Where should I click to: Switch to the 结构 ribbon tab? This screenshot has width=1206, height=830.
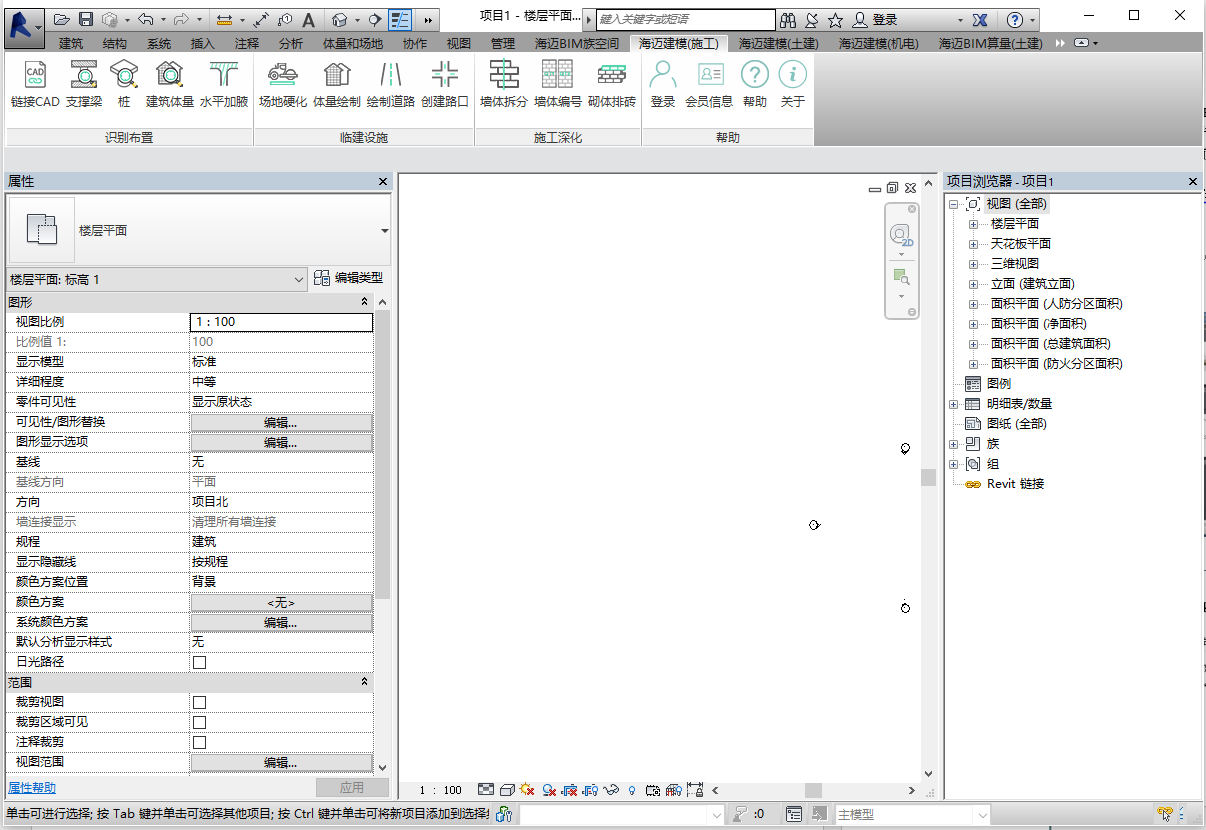pyautogui.click(x=115, y=43)
